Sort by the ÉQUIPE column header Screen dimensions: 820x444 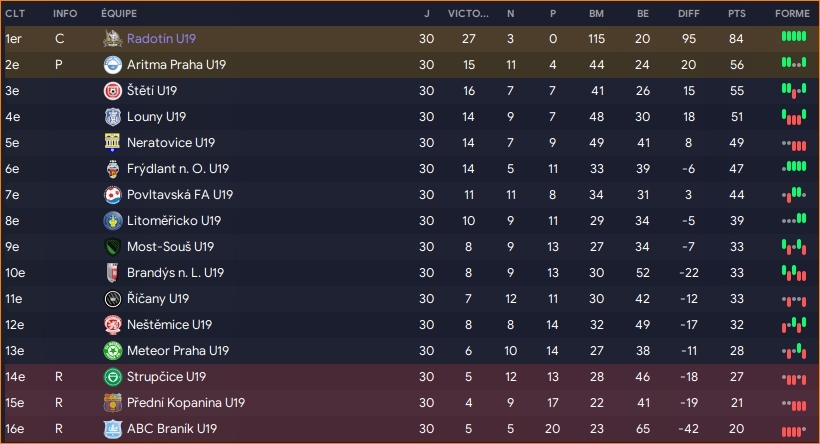click(x=119, y=14)
